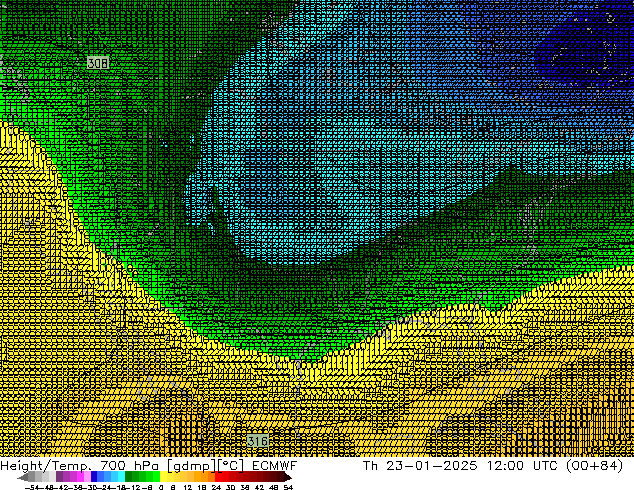The width and height of the screenshot is (634, 490).
Task: Select the 'Height/Temp. 700 hPa' title text
Action: point(79,466)
